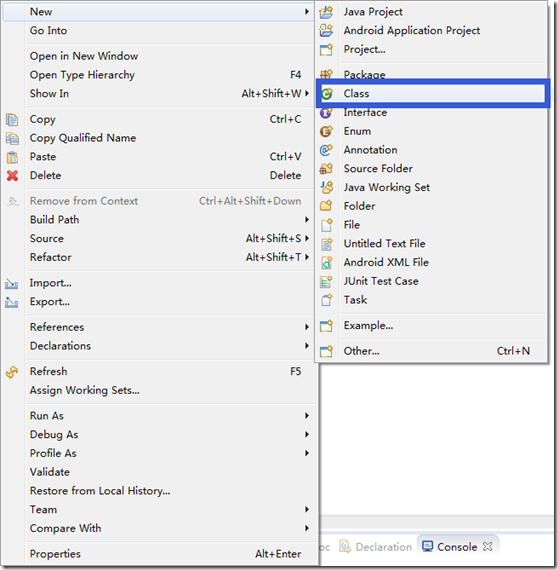Click the Copy Qualified Name icon
Viewport: 558px width, 570px height.
point(12,139)
